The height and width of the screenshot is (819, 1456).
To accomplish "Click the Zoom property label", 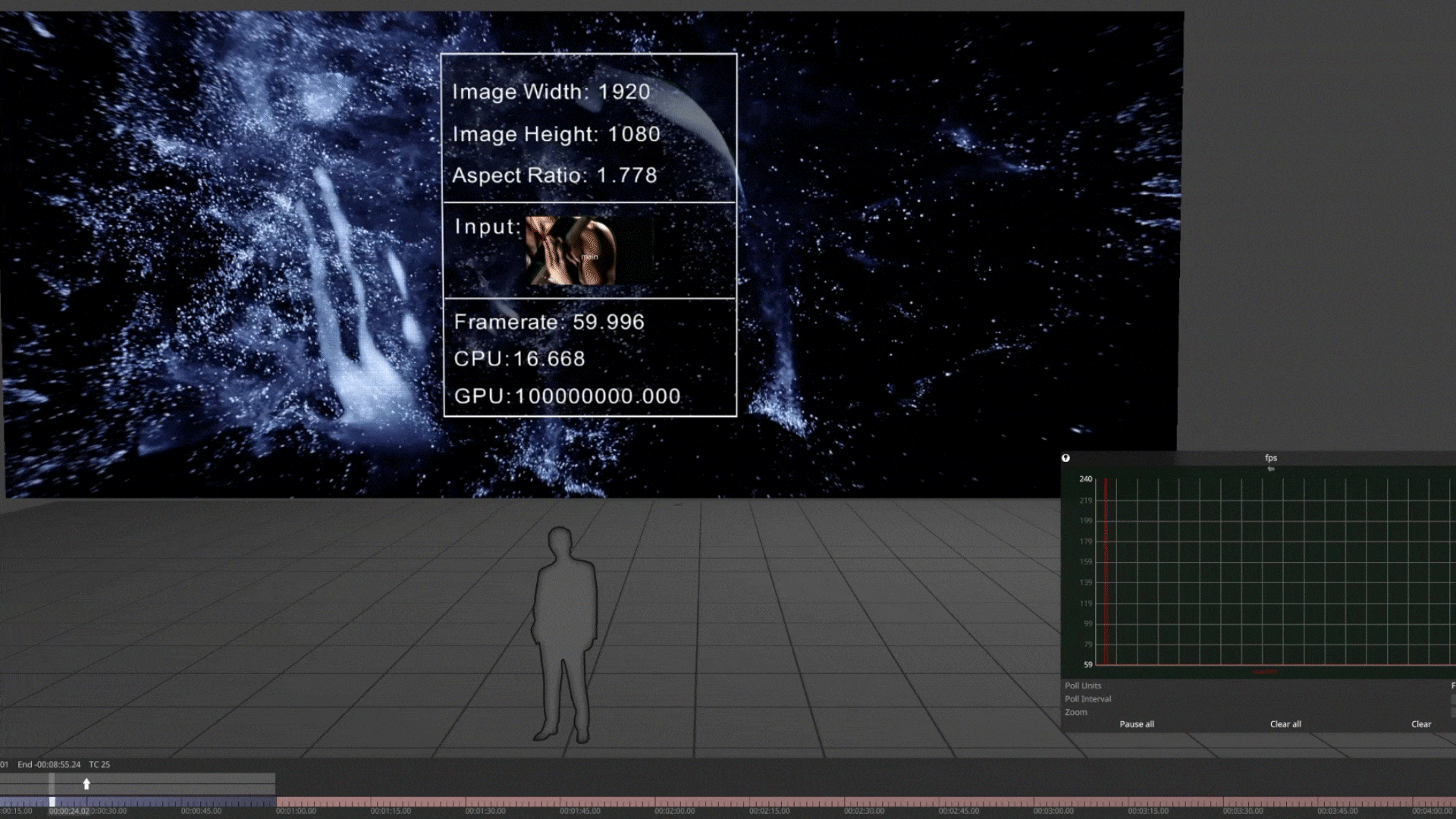I will pyautogui.click(x=1075, y=712).
